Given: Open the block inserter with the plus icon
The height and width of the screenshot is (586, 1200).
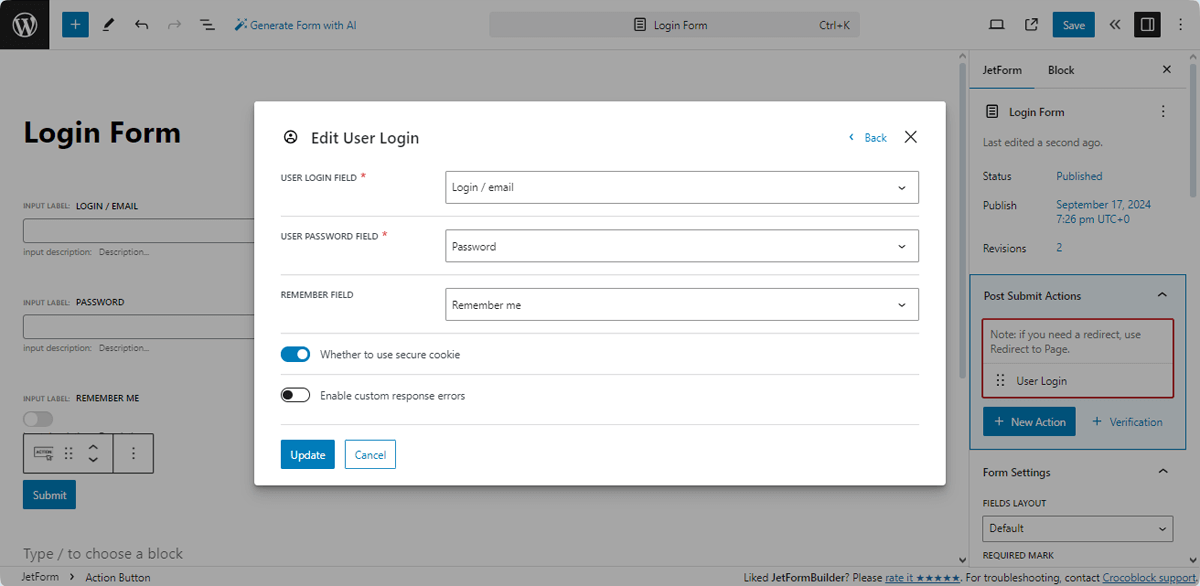Looking at the screenshot, I should (x=75, y=24).
